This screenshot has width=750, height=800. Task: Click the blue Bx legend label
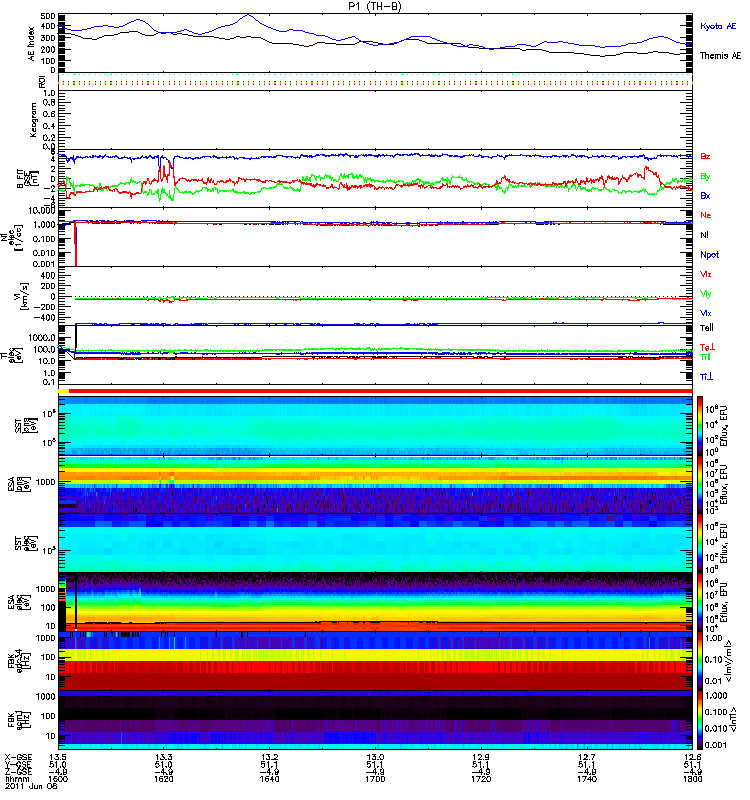pos(706,196)
